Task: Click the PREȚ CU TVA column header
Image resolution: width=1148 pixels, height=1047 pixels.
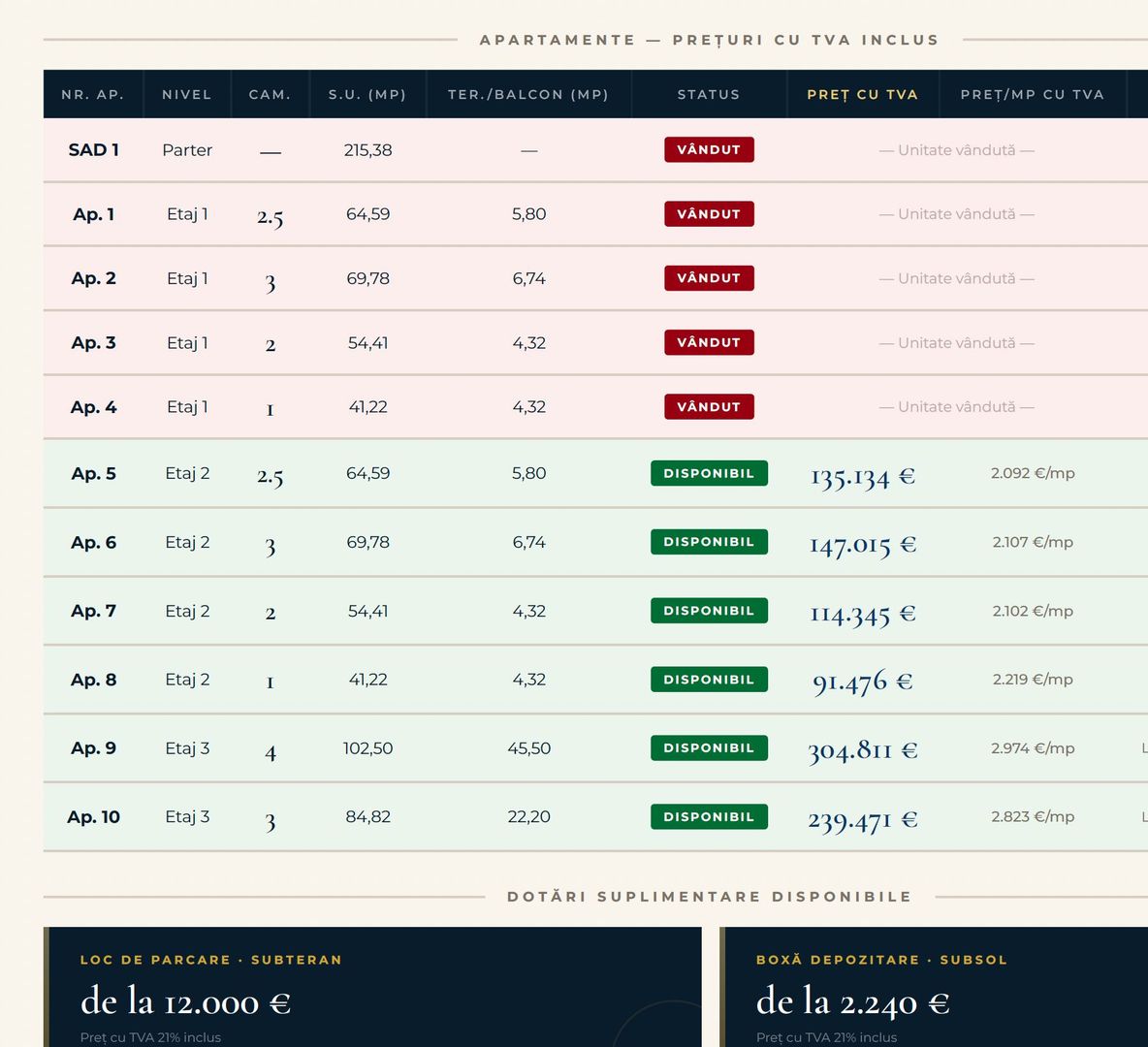Action: click(x=863, y=94)
